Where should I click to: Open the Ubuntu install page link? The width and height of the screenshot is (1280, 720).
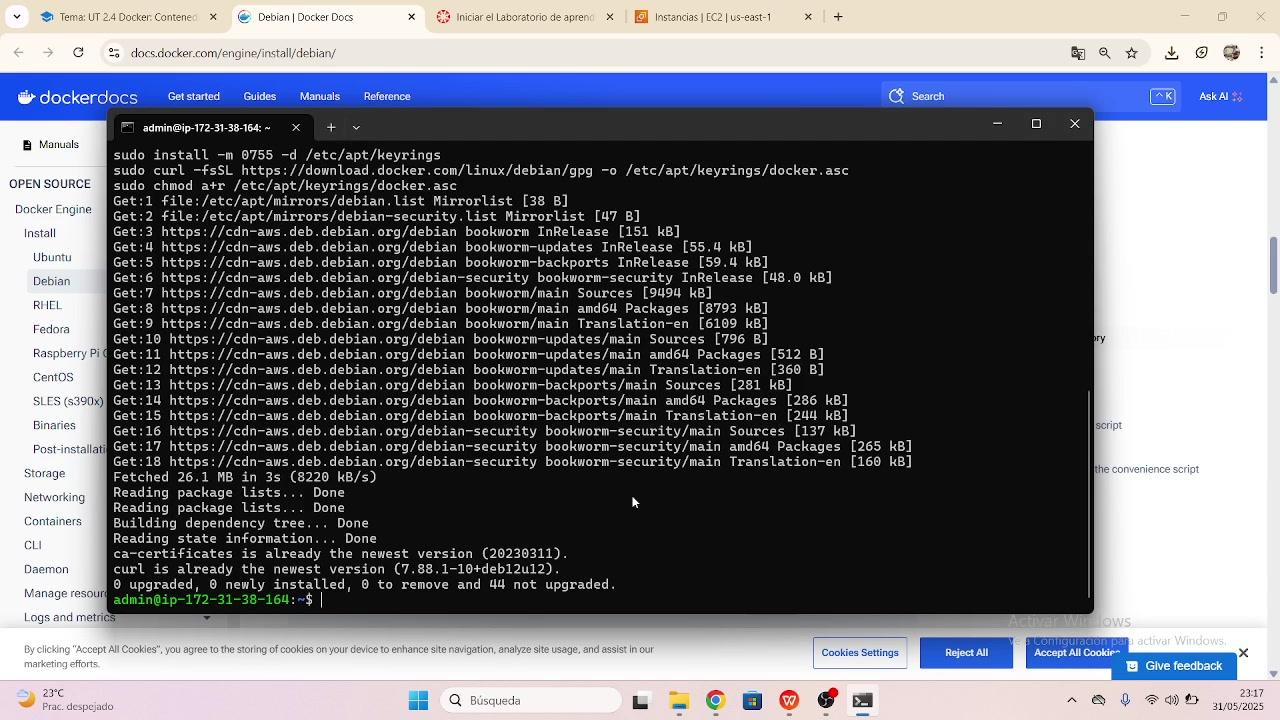point(52,257)
